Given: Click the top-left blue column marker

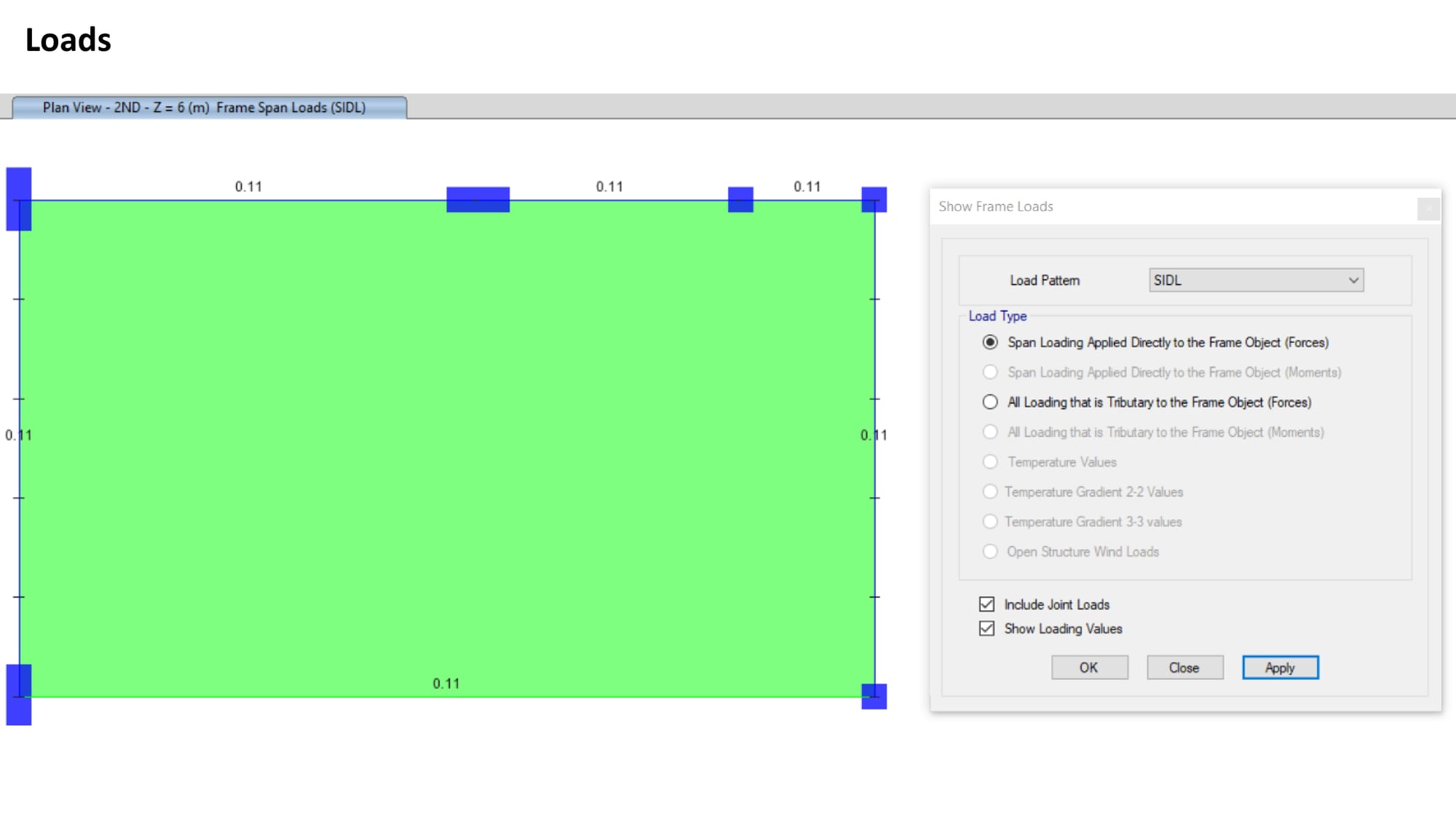Looking at the screenshot, I should click(x=19, y=199).
